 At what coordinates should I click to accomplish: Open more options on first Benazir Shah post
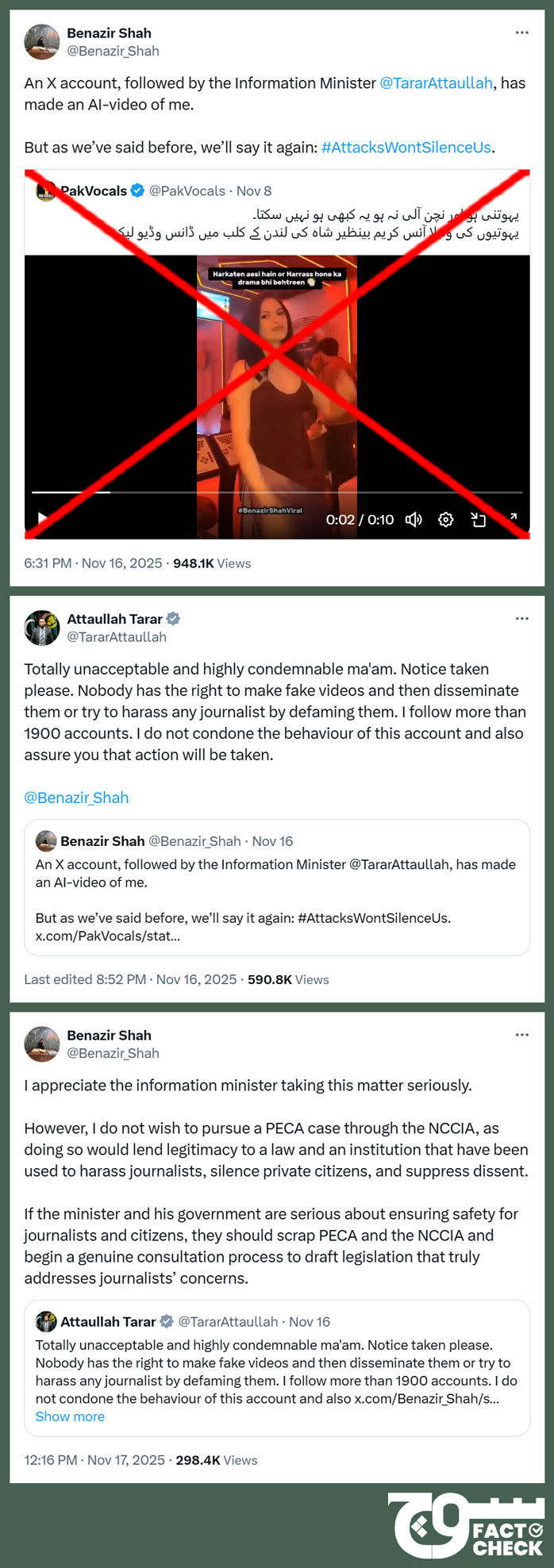click(521, 33)
